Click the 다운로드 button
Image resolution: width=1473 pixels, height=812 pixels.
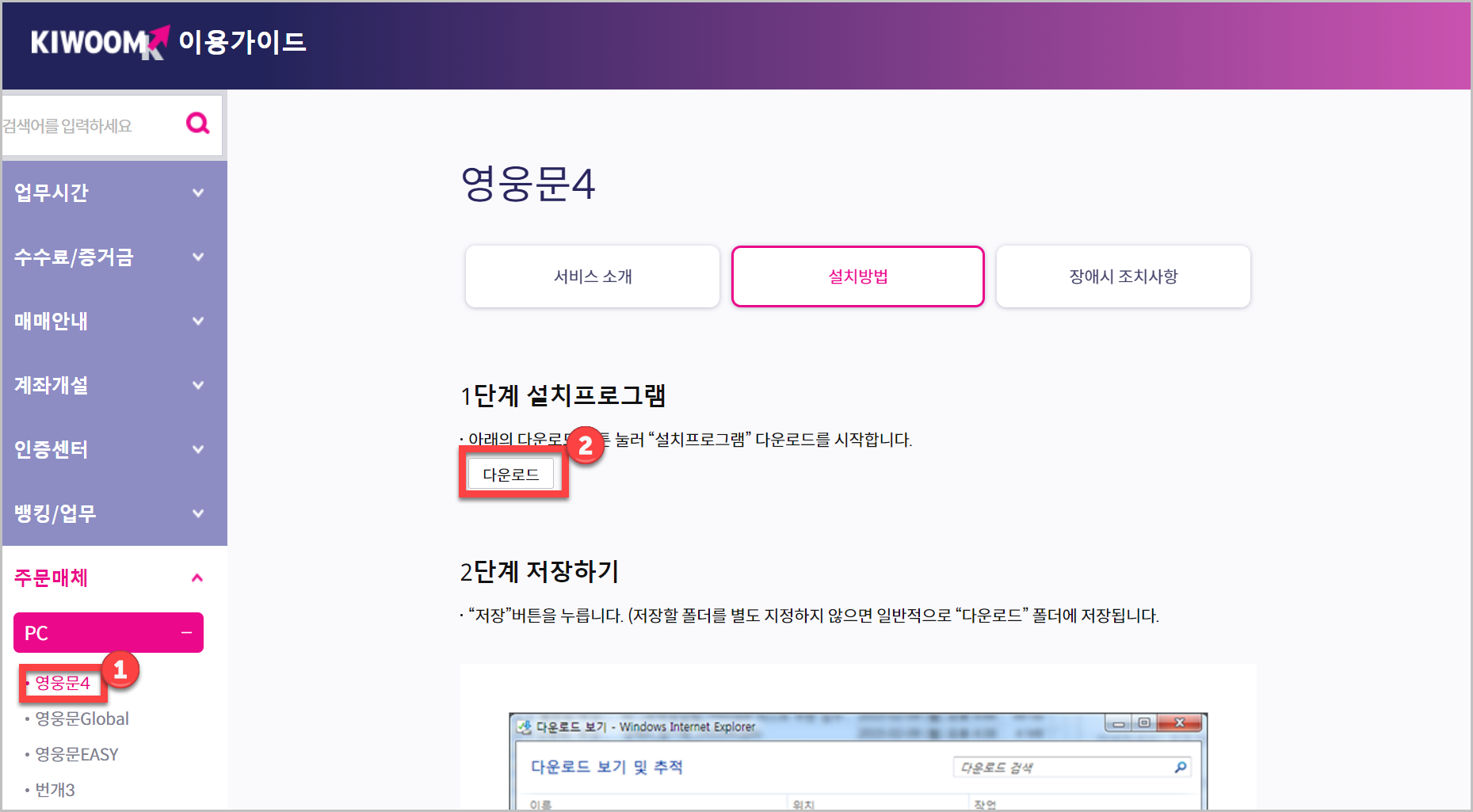click(x=511, y=474)
